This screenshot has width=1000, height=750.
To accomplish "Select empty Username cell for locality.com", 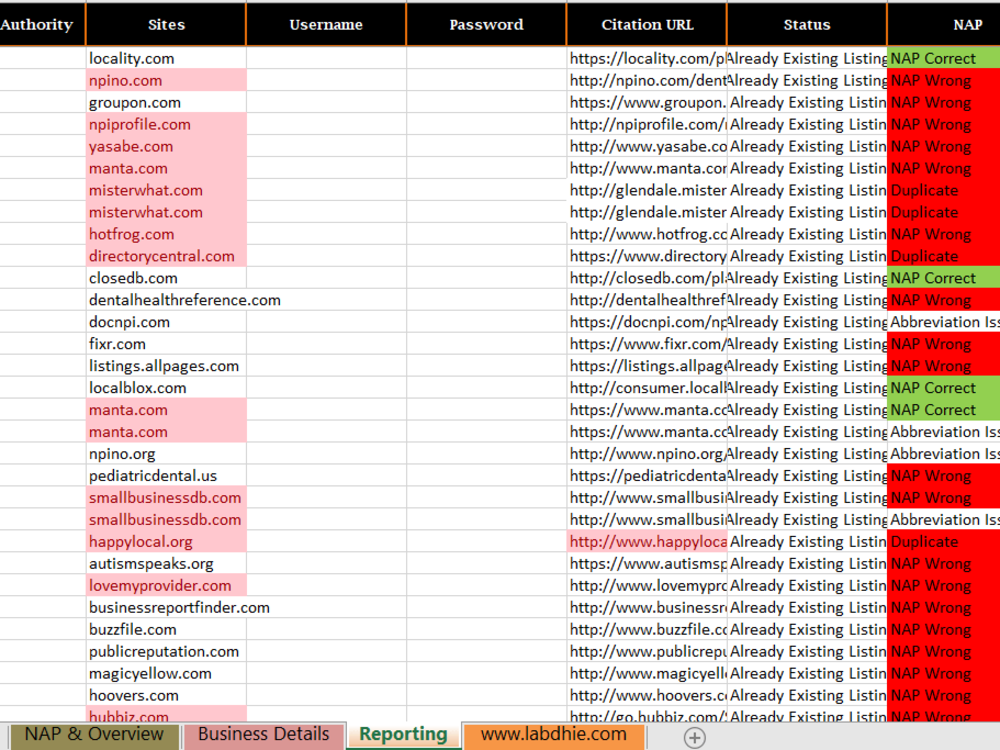I will [x=326, y=59].
